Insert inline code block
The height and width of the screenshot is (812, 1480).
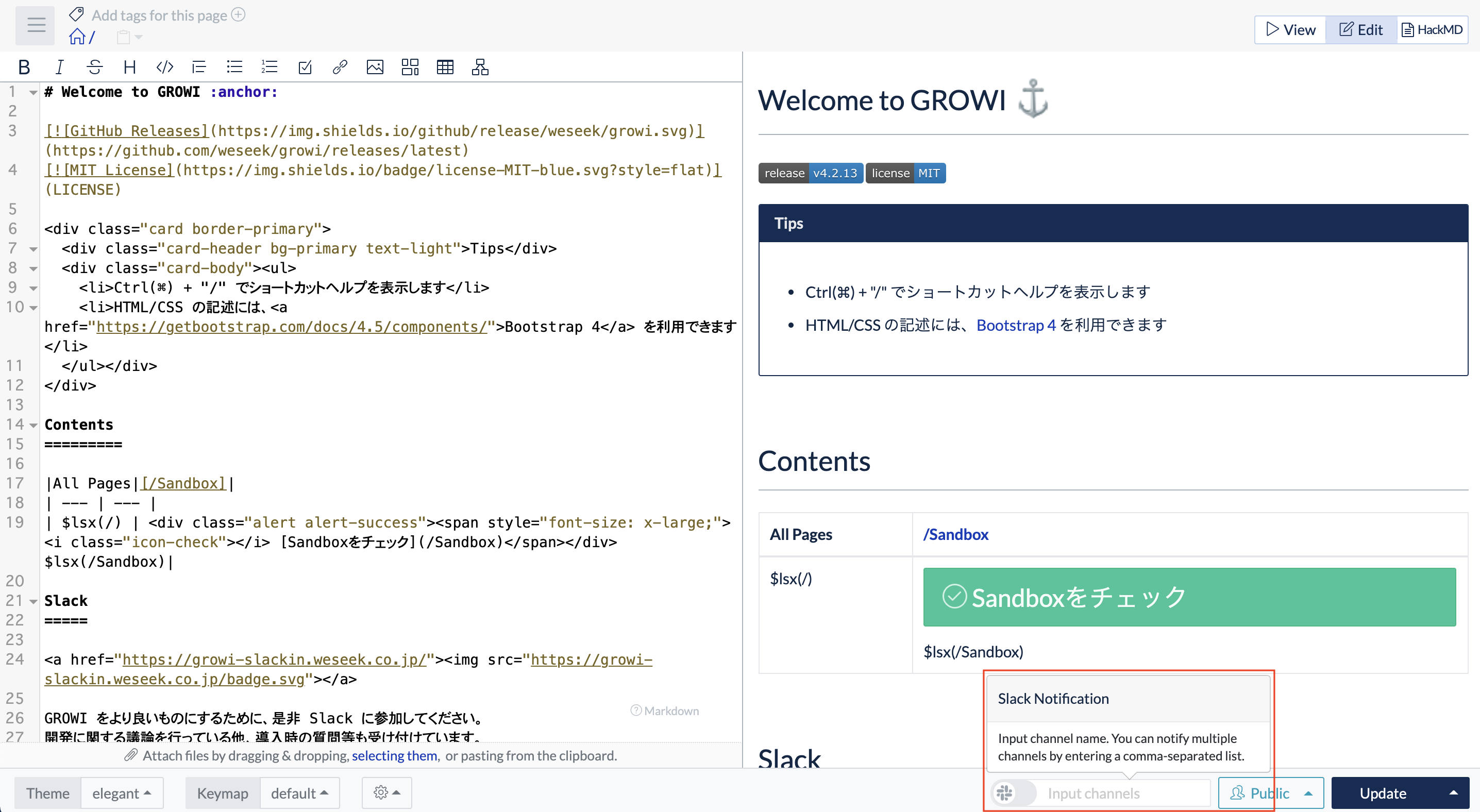pyautogui.click(x=165, y=67)
